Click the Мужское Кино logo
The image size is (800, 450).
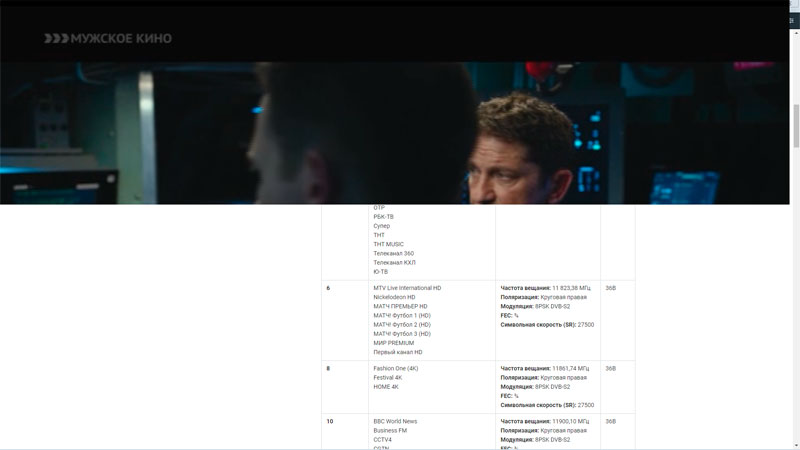(108, 38)
